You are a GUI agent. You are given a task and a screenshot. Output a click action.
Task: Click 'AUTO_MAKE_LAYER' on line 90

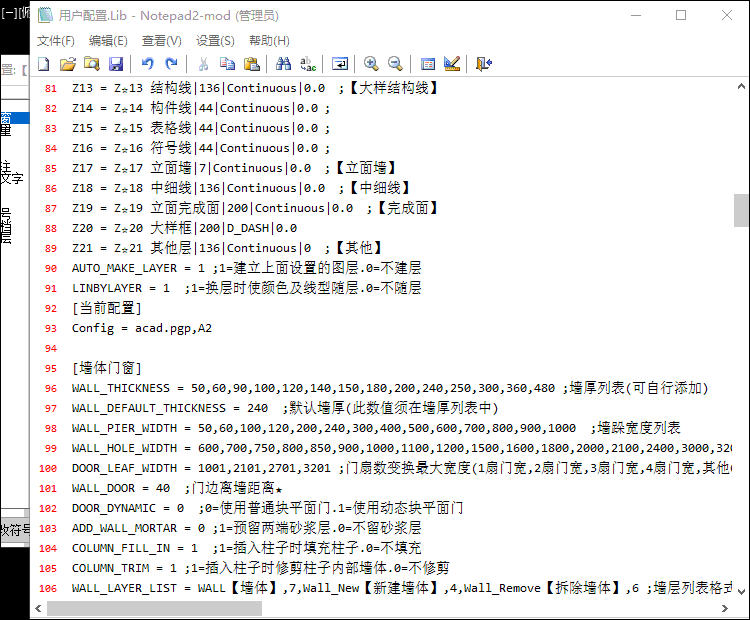tap(124, 268)
